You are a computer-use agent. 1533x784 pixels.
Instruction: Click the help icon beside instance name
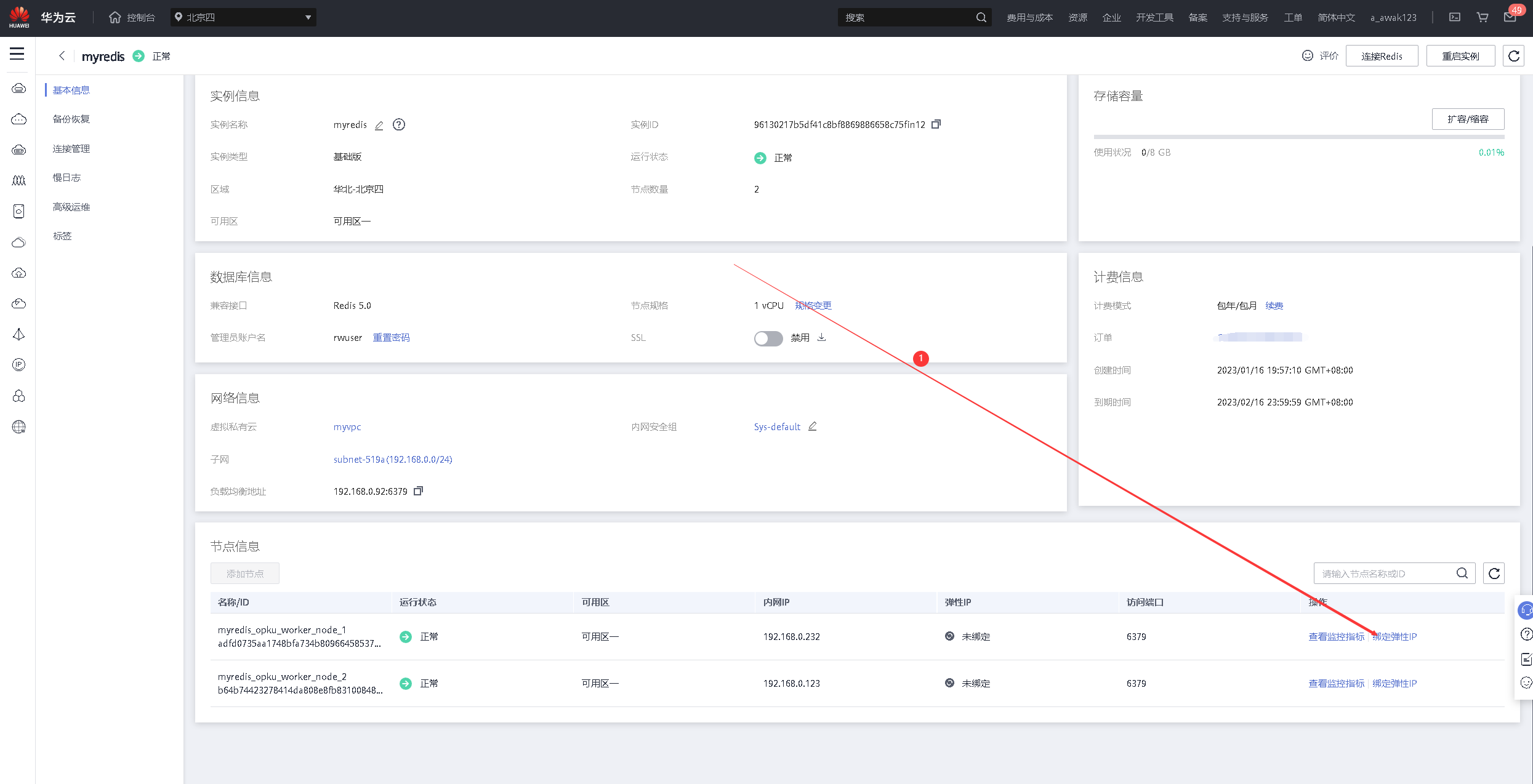(399, 124)
